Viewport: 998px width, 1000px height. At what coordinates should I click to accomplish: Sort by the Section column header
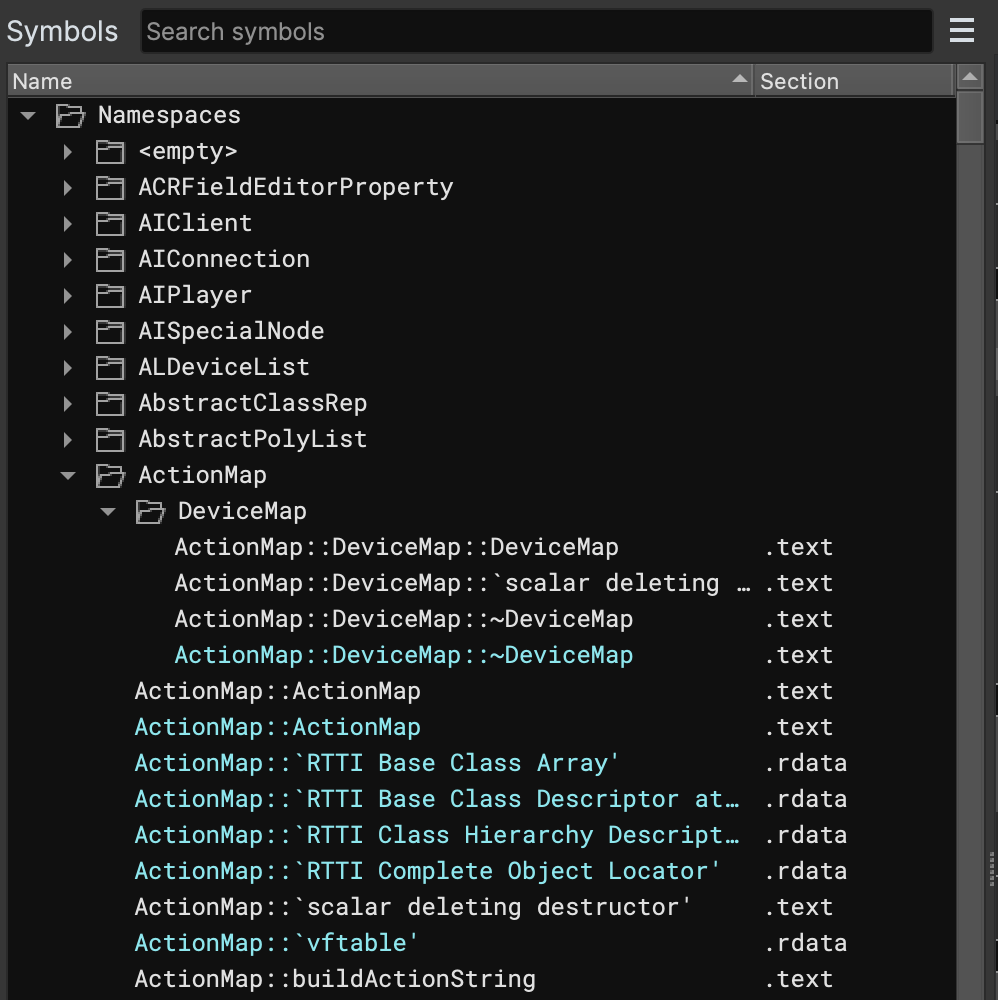point(854,81)
